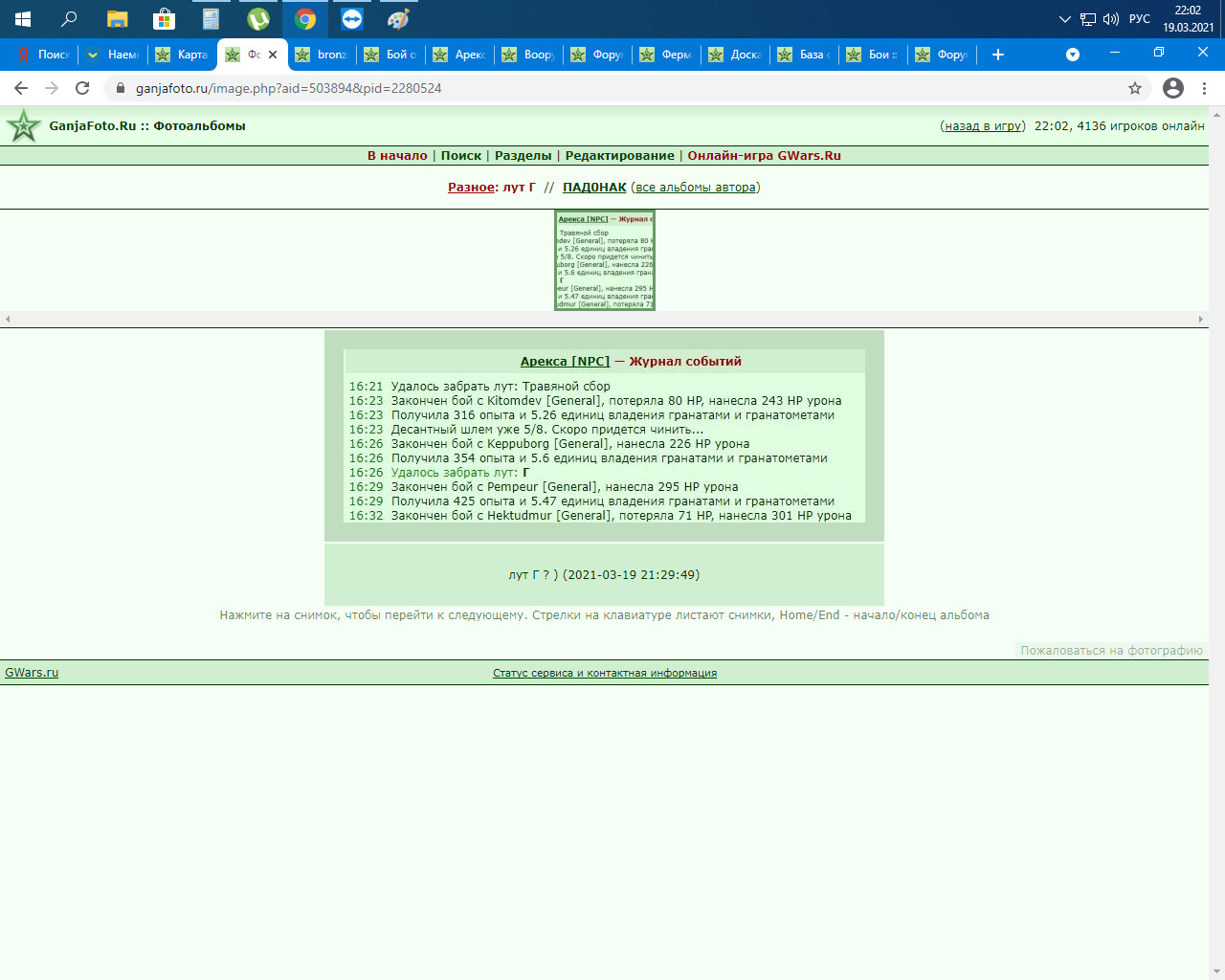The width and height of the screenshot is (1225, 980).
Task: Open the footer GWars.ru link
Action: coord(32,673)
